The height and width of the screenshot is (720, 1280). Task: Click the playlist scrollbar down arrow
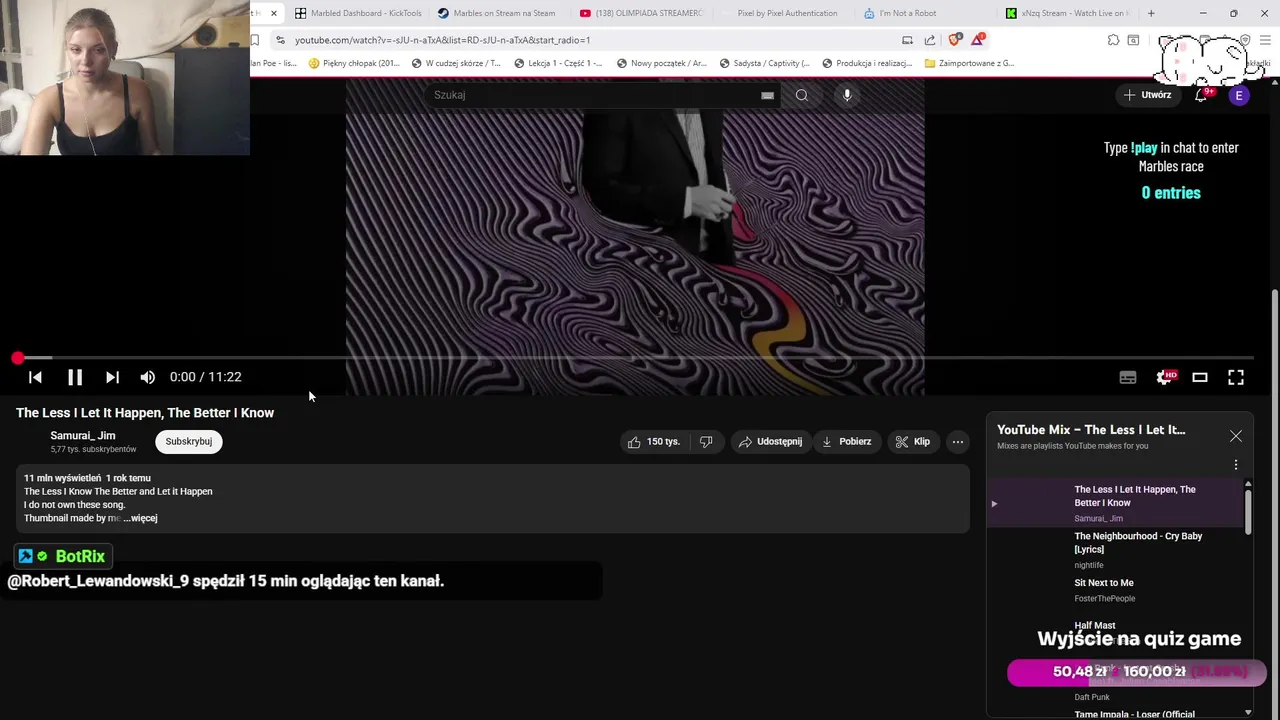pos(1248,712)
